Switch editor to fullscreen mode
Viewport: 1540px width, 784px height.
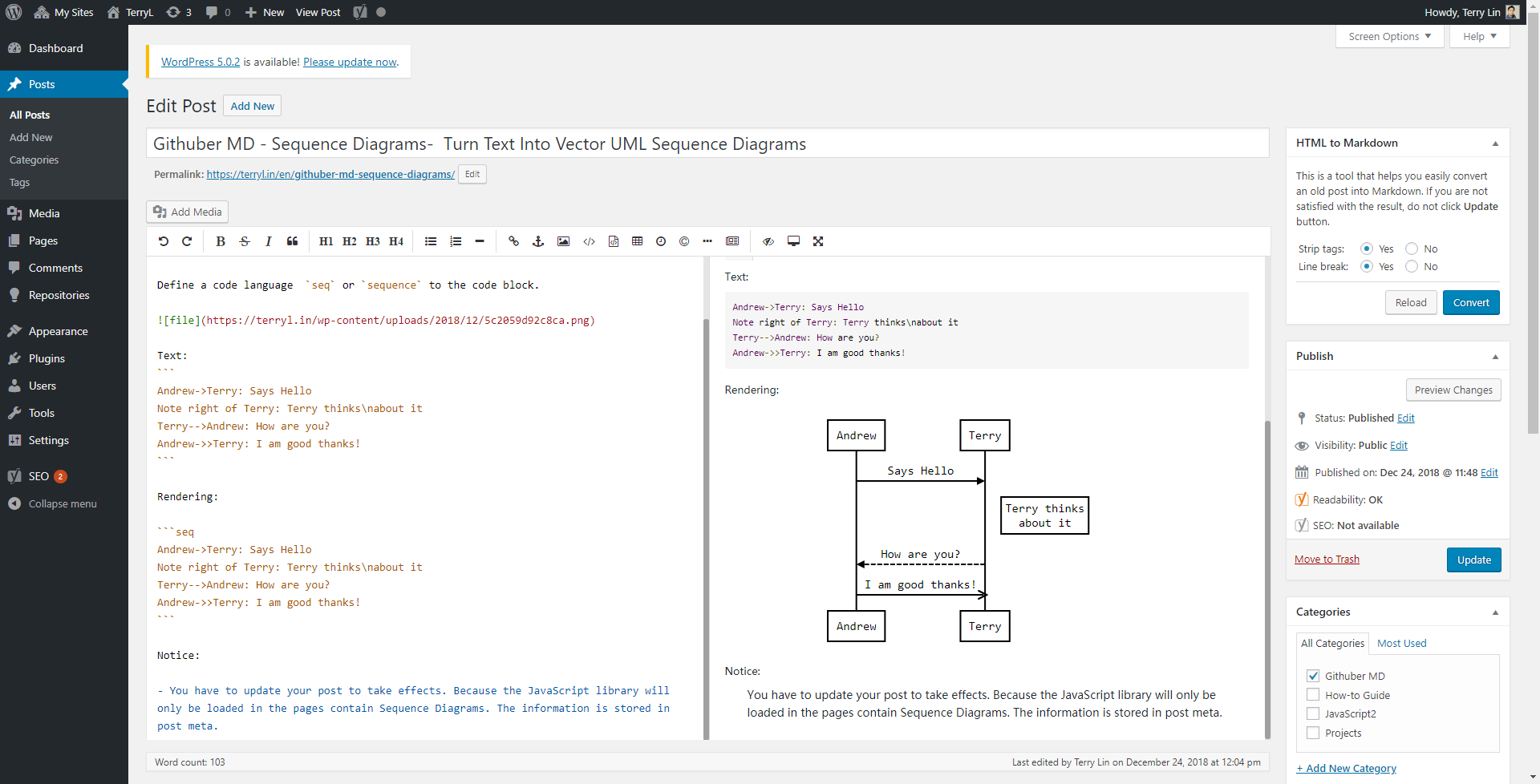pyautogui.click(x=818, y=241)
